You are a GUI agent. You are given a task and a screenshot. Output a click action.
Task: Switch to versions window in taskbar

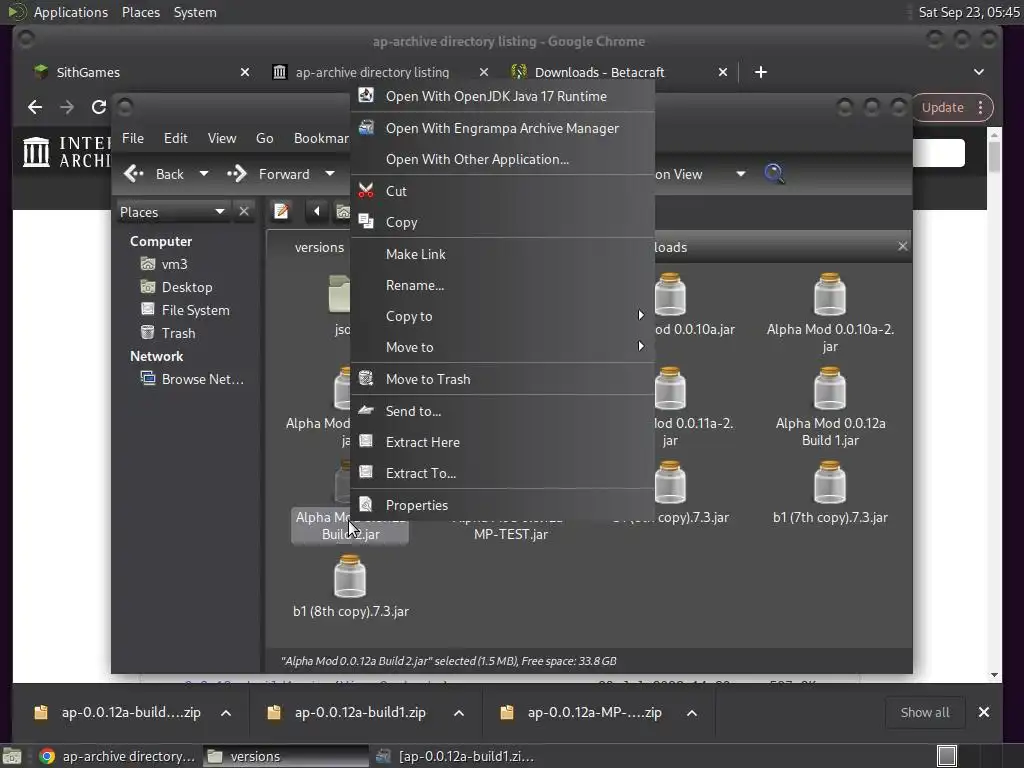coord(285,756)
